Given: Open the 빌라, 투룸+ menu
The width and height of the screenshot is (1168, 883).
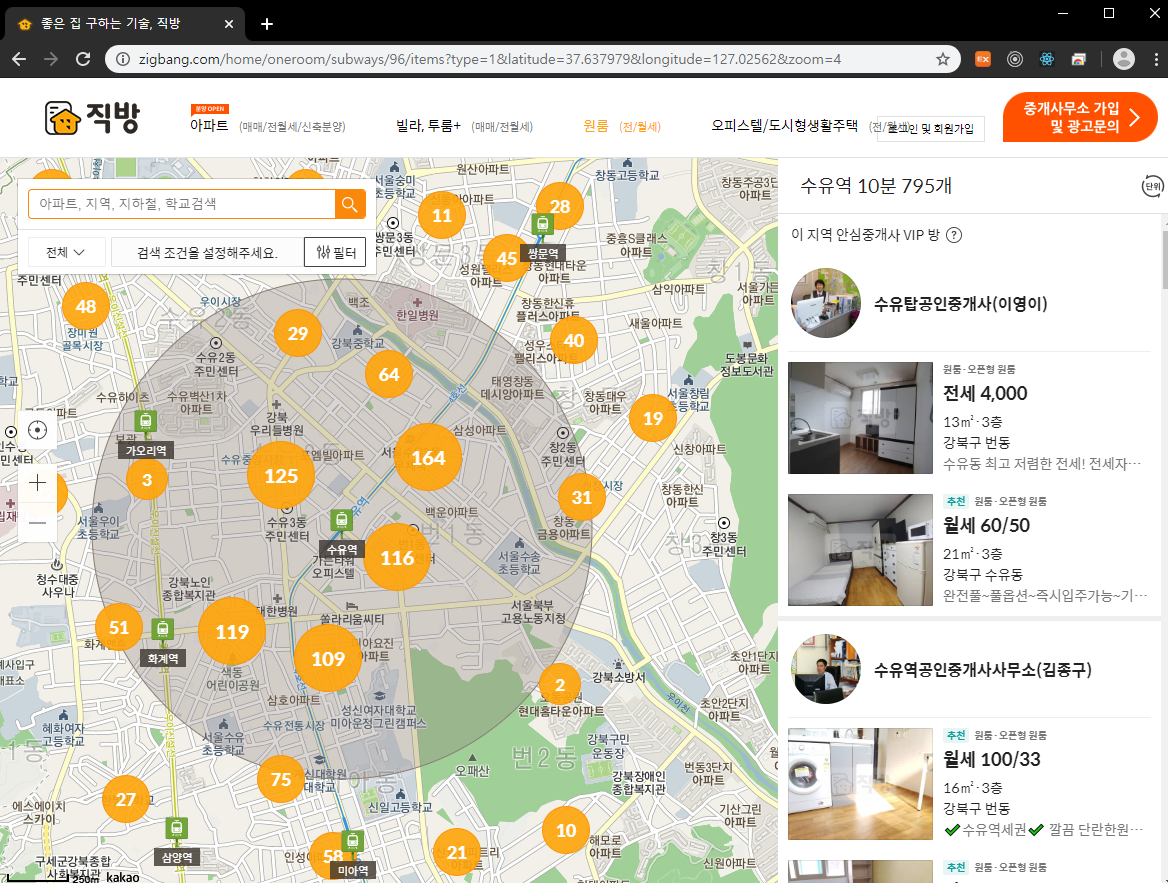Looking at the screenshot, I should pos(428,126).
